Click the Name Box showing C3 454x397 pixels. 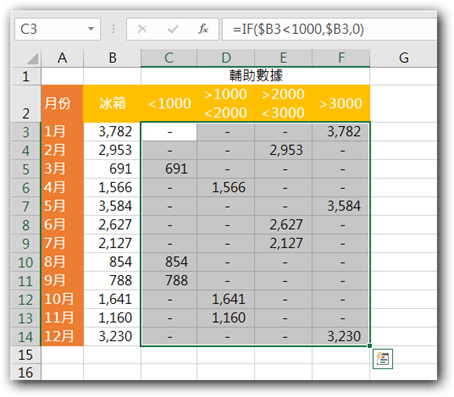click(x=57, y=29)
